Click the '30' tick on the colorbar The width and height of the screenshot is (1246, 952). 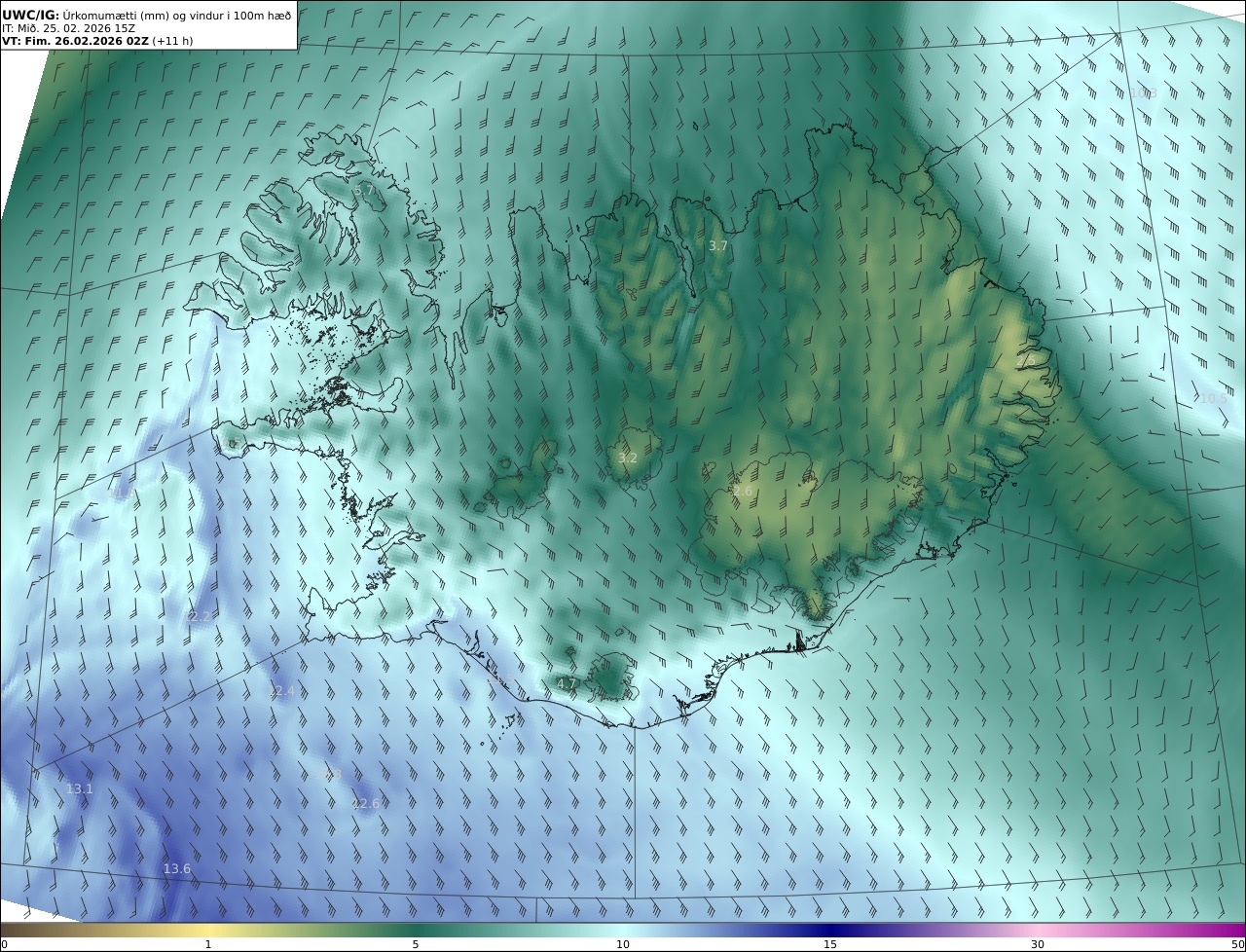click(x=1038, y=944)
